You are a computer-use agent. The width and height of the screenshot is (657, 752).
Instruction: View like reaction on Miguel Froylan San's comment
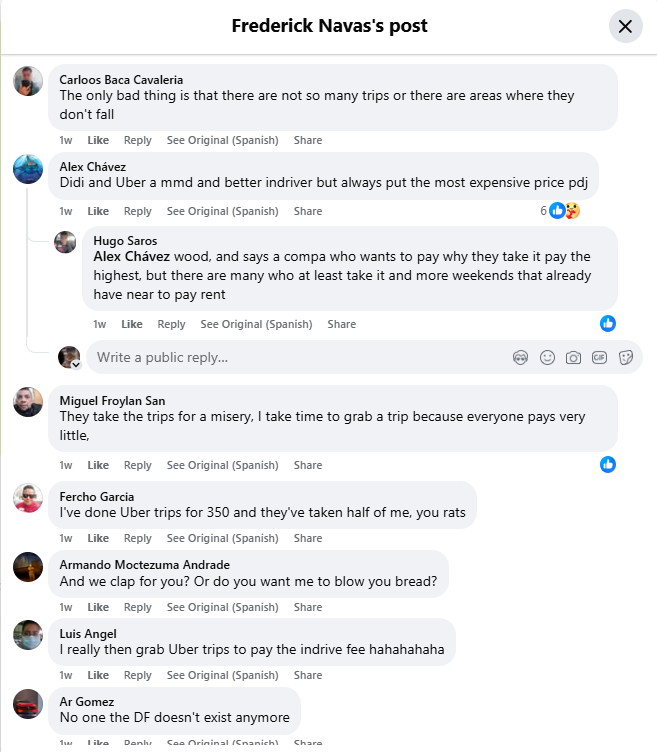(608, 465)
